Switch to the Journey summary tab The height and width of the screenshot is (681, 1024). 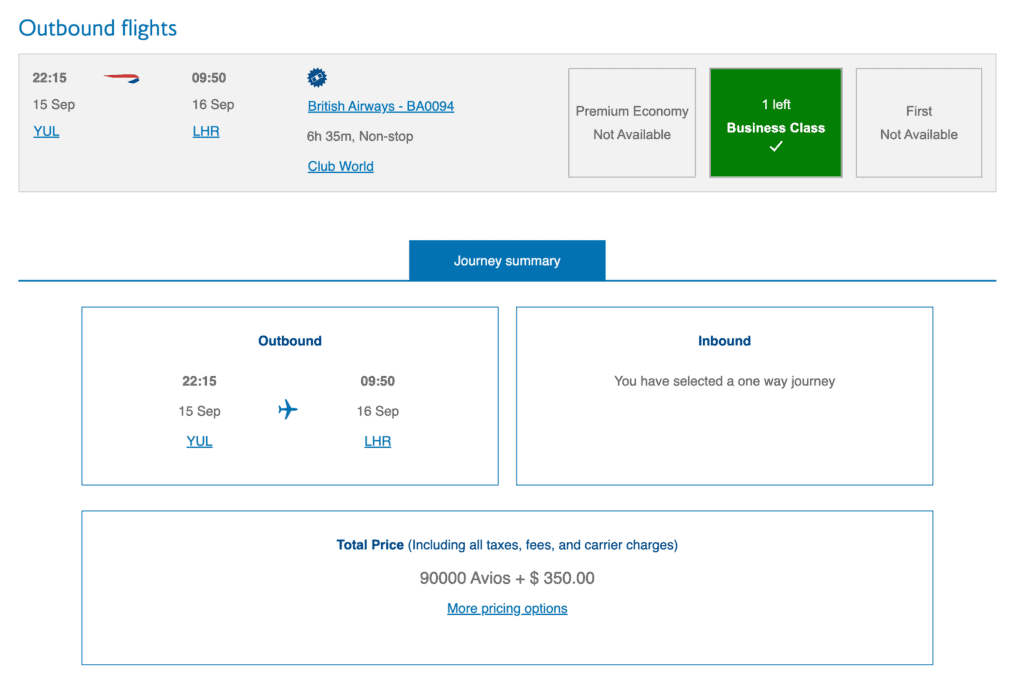coord(507,259)
